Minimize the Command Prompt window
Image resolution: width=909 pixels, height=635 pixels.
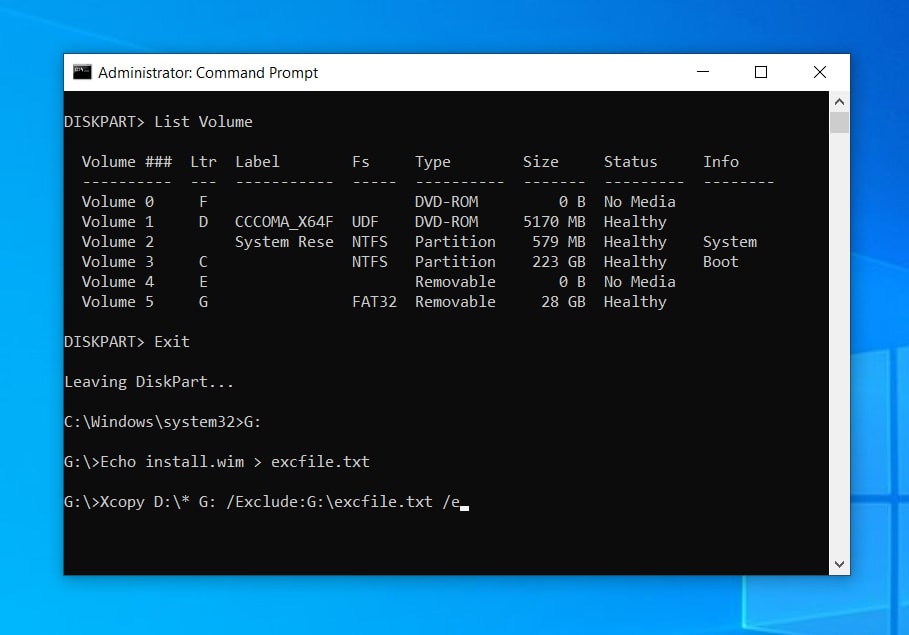tap(702, 72)
